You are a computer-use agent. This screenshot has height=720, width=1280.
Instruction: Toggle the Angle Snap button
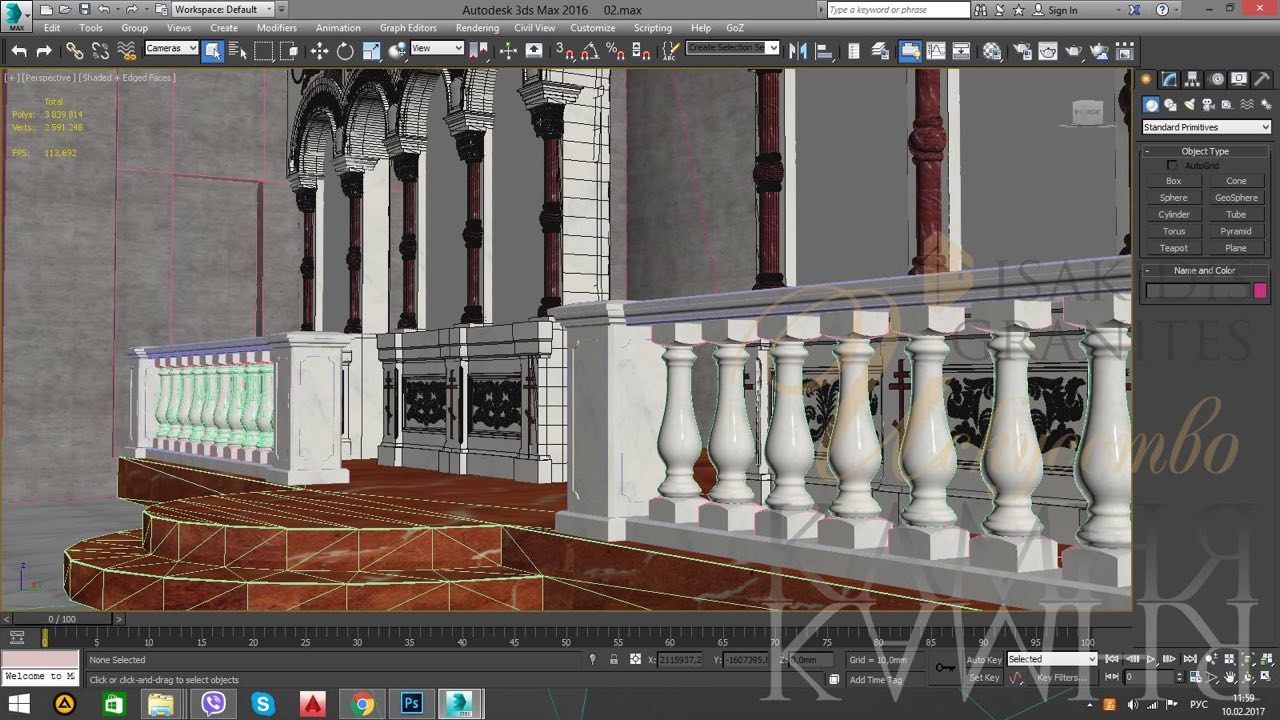[x=590, y=51]
